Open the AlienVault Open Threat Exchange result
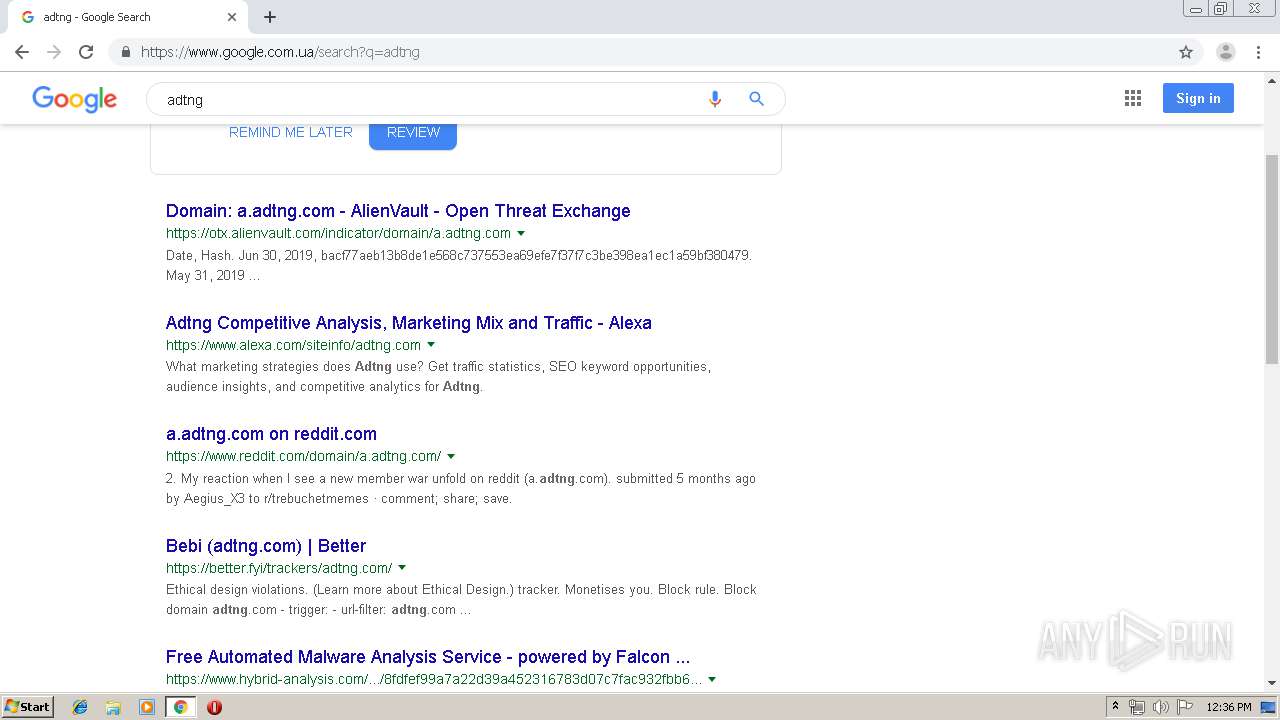The image size is (1280, 720). 398,211
